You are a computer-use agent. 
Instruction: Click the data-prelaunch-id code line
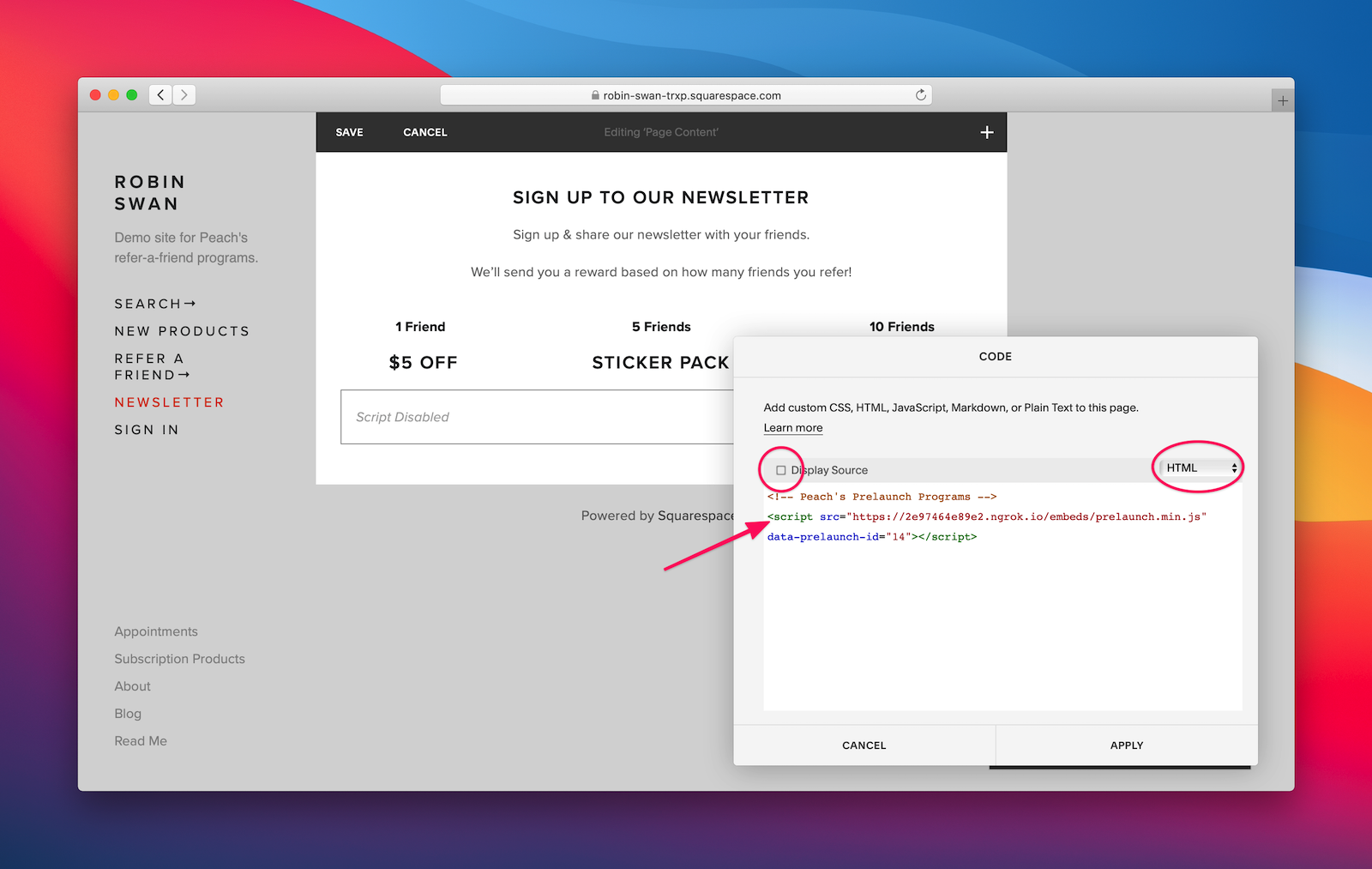[x=872, y=537]
